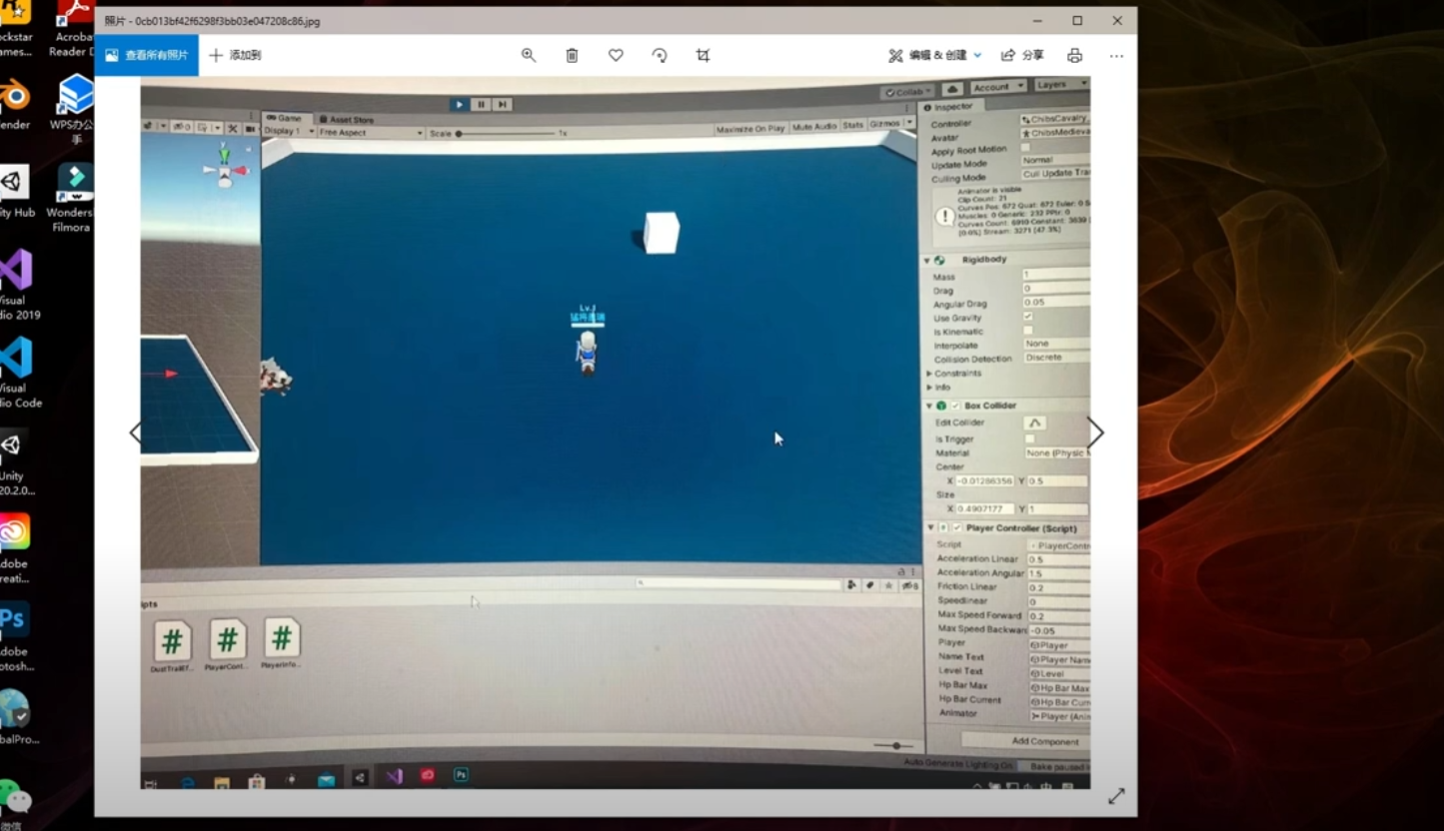The height and width of the screenshot is (831, 1444).
Task: Open the three-dot more options menu in Photos
Action: coord(1116,56)
